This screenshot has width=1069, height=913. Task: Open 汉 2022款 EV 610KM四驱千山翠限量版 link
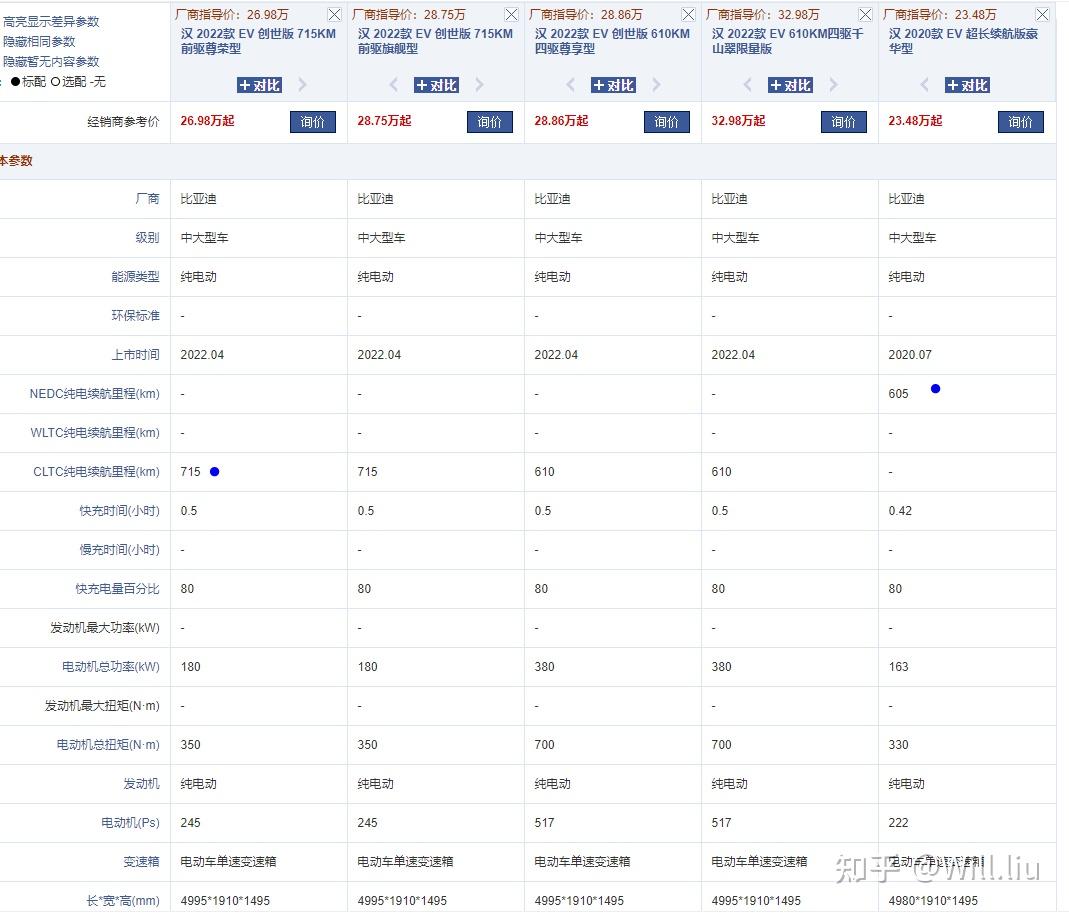click(x=787, y=41)
